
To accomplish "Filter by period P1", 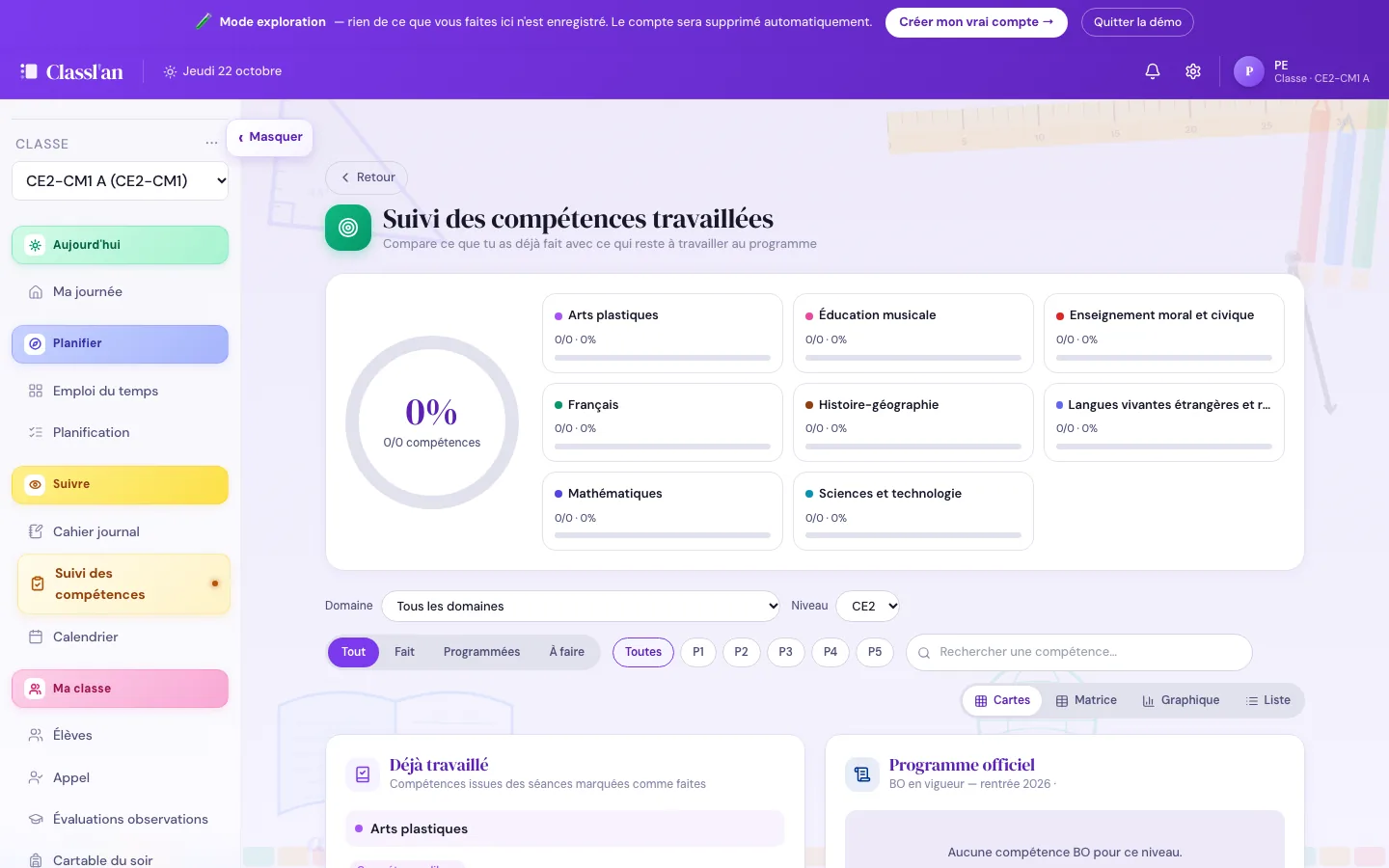I will [698, 652].
